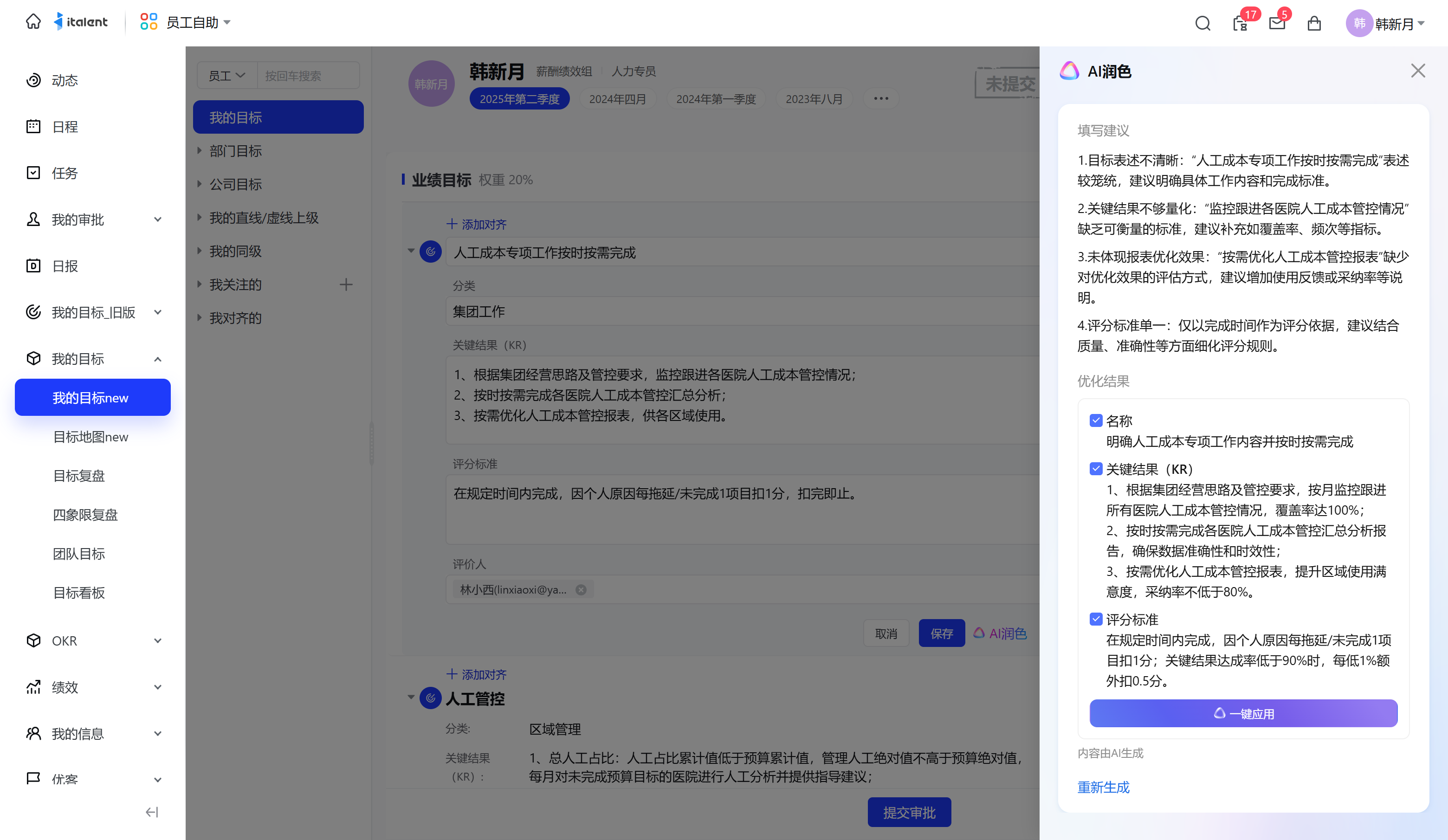Collapse the left sidebar with arrow icon

pyautogui.click(x=152, y=811)
